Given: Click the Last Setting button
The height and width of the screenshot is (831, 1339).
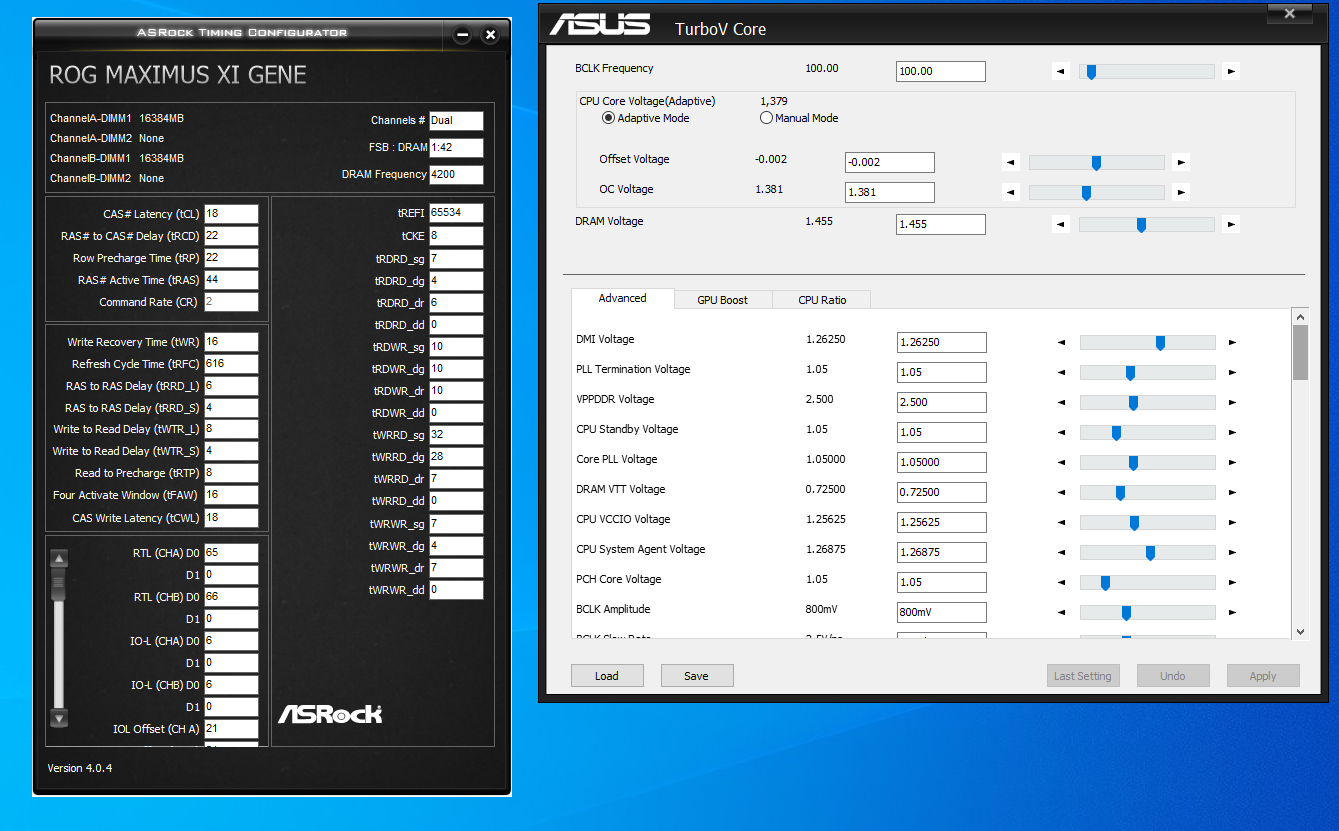Looking at the screenshot, I should 1083,676.
